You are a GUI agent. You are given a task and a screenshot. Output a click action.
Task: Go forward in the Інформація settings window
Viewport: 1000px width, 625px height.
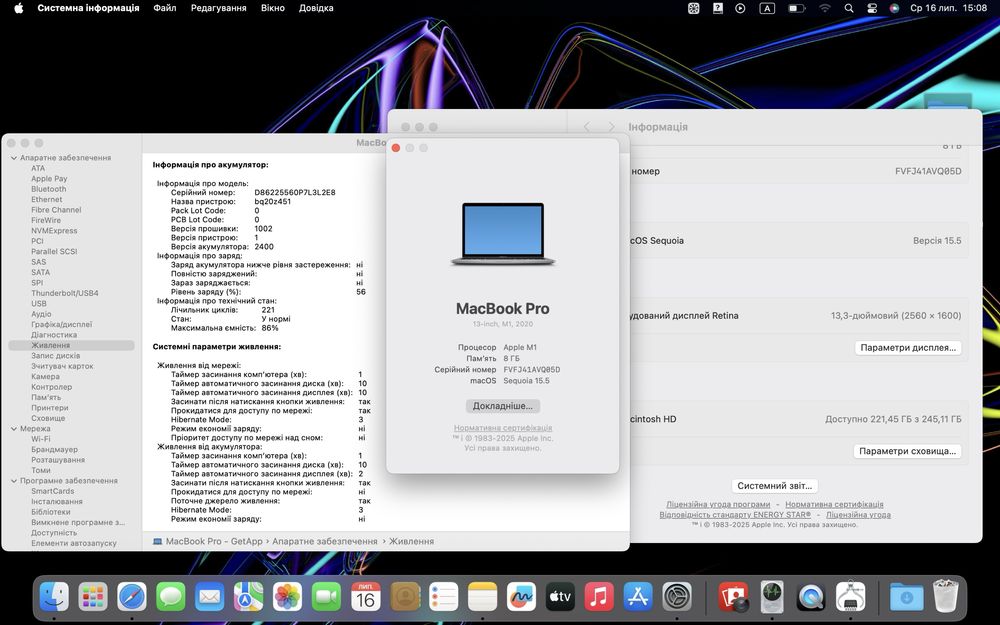(x=611, y=127)
